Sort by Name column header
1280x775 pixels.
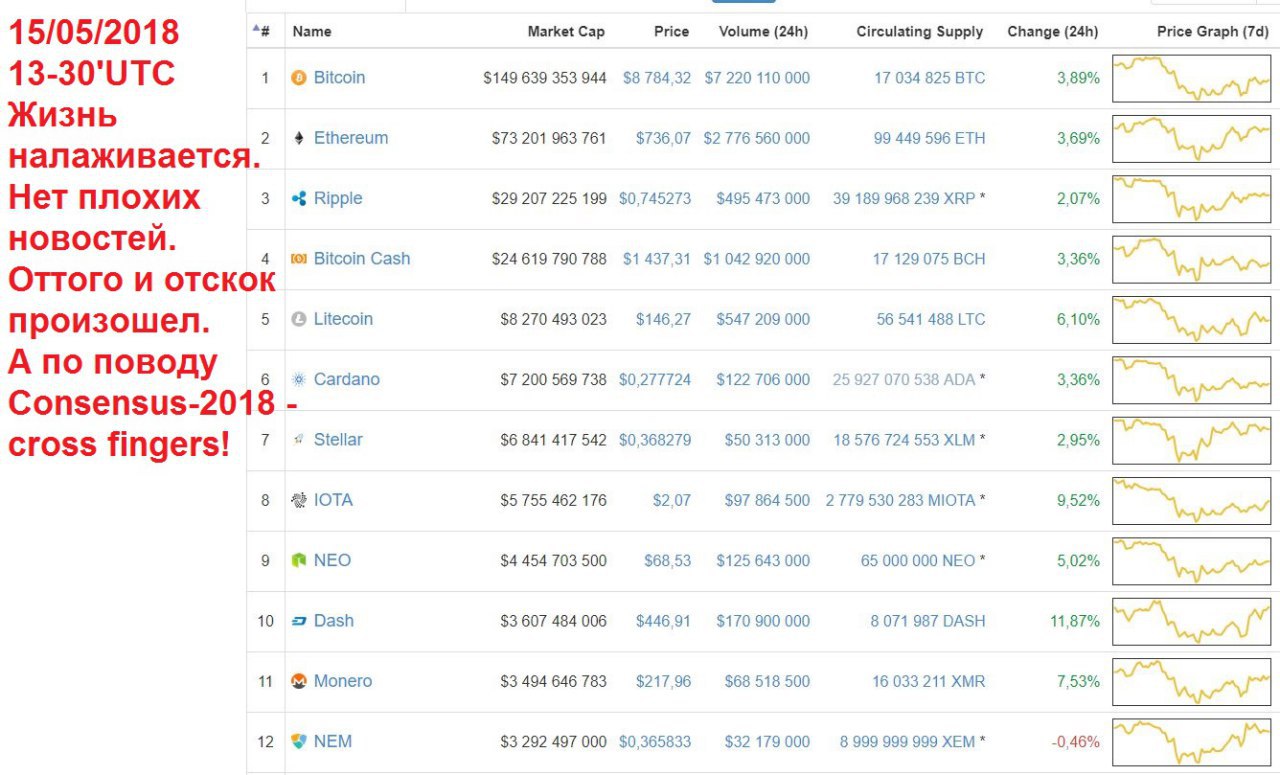click(x=312, y=31)
